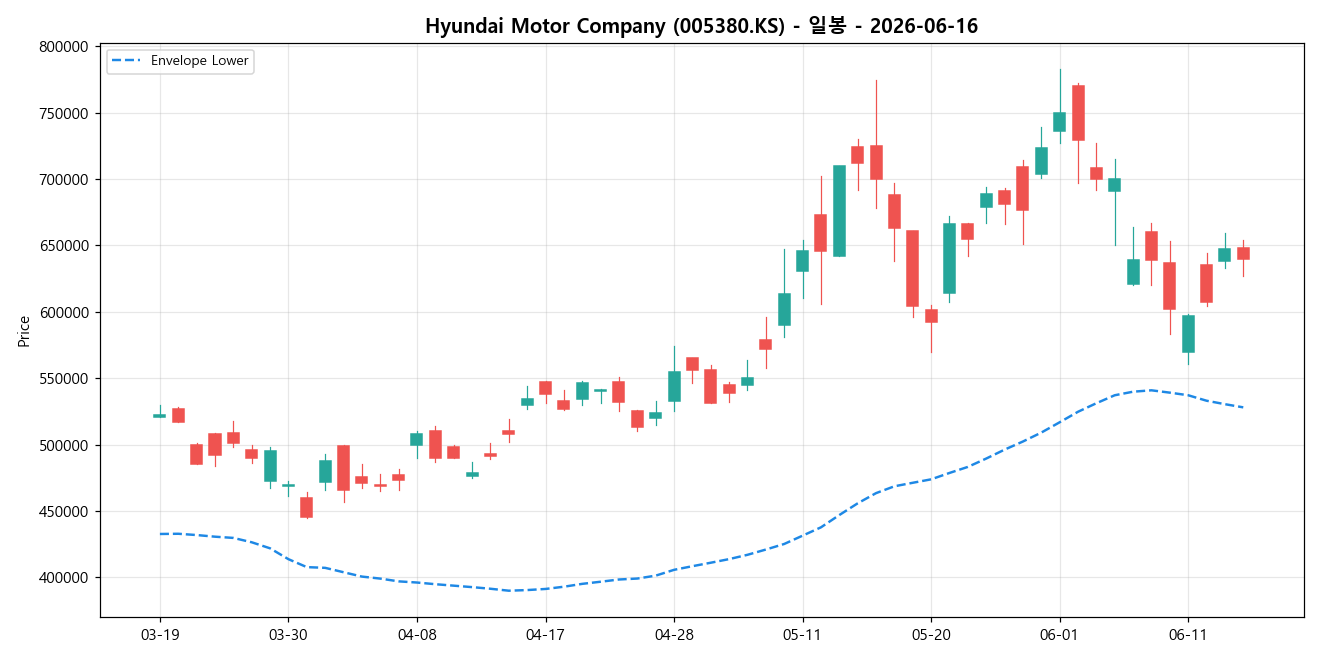Viewport: 1320px width, 660px height.
Task: Click the 650000 y-axis tick label
Action: pyautogui.click(x=63, y=246)
